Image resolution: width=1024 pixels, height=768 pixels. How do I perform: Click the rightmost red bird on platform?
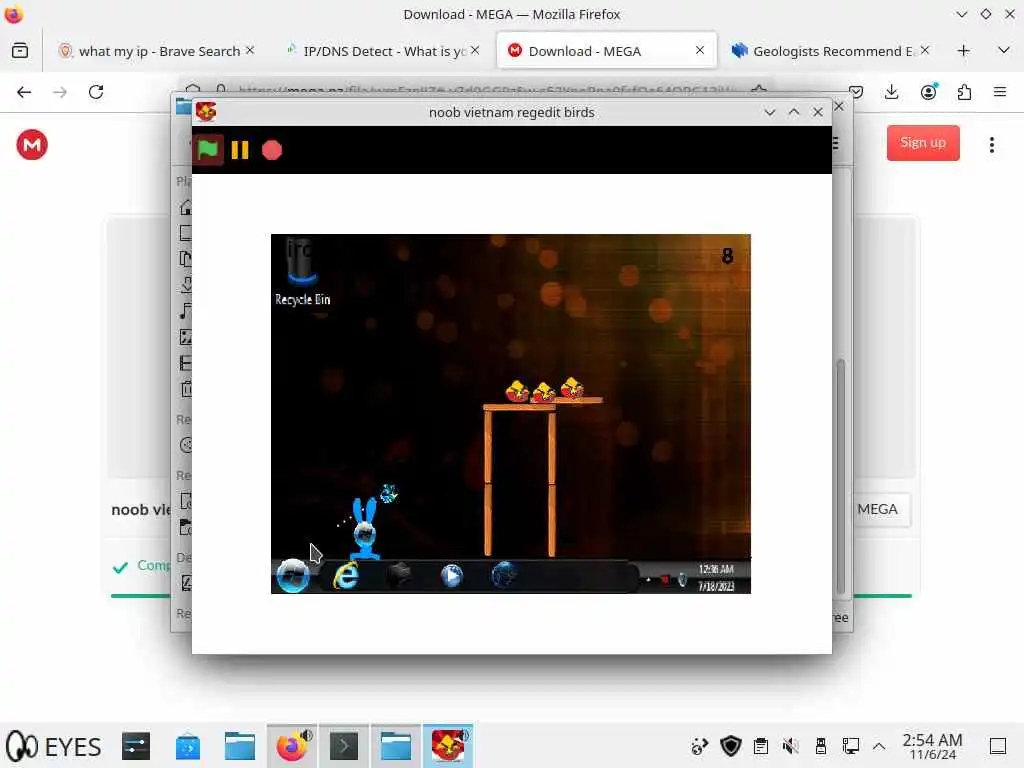572,388
